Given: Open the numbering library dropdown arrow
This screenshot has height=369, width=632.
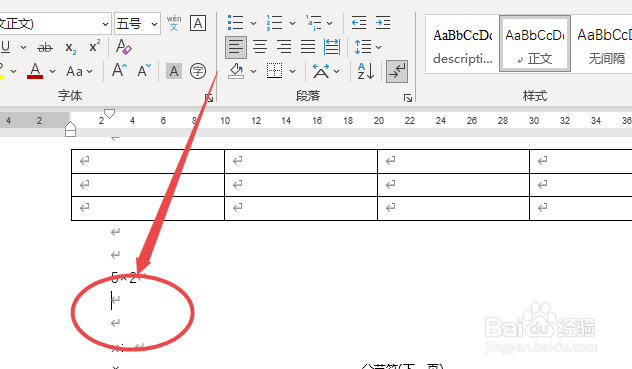Looking at the screenshot, I should [x=292, y=23].
